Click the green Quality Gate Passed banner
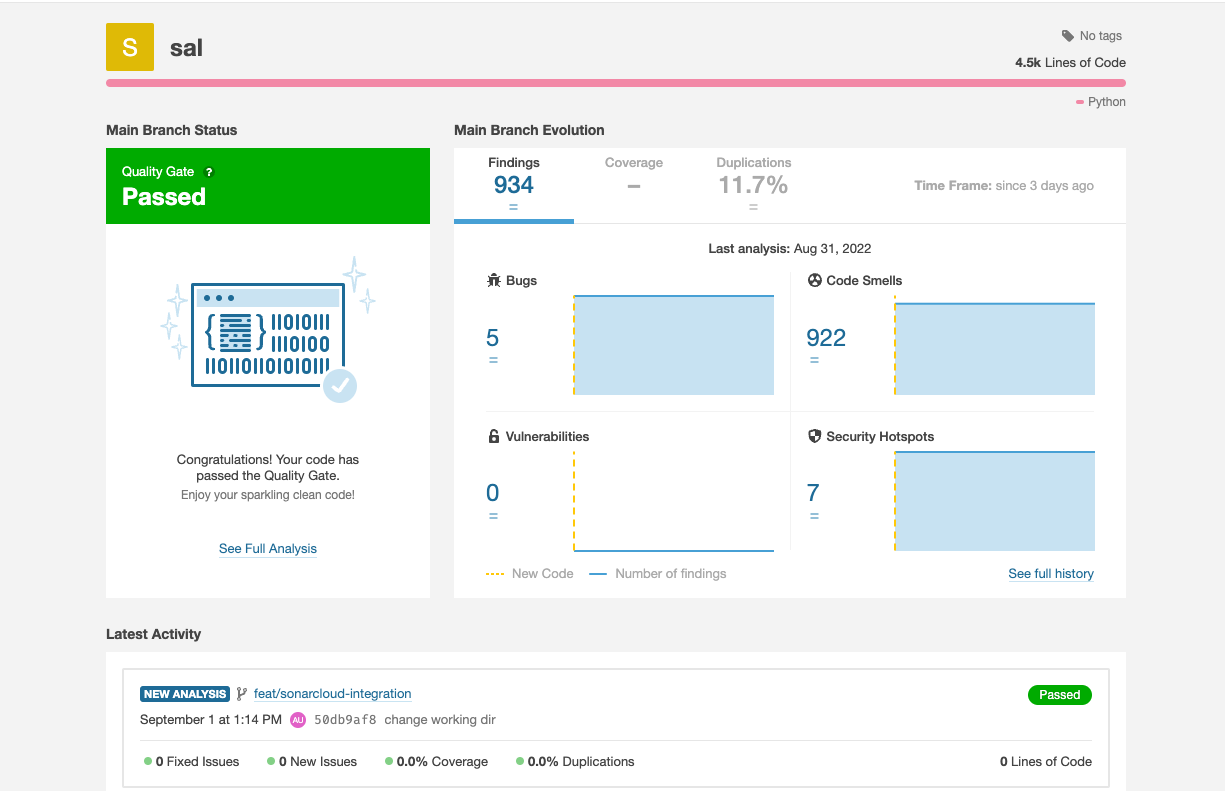1225x791 pixels. tap(268, 186)
